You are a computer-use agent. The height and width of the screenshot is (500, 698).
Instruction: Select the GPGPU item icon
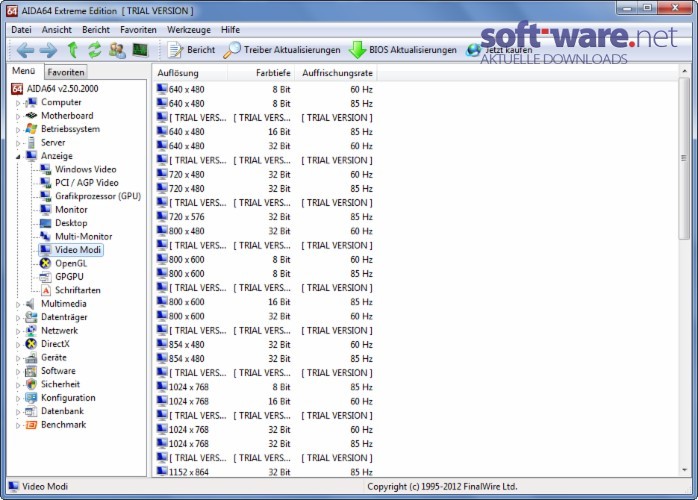click(x=45, y=276)
